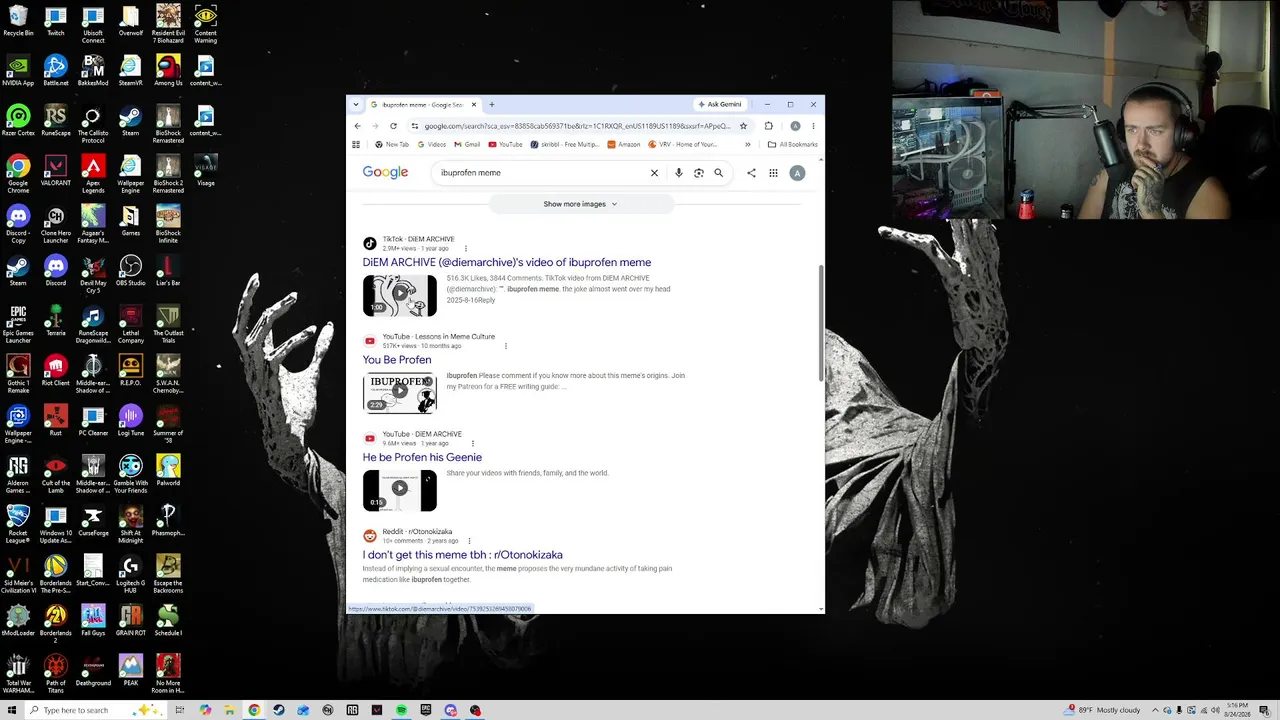Open the New Tab bookmark
1280x720 pixels.
[x=392, y=144]
